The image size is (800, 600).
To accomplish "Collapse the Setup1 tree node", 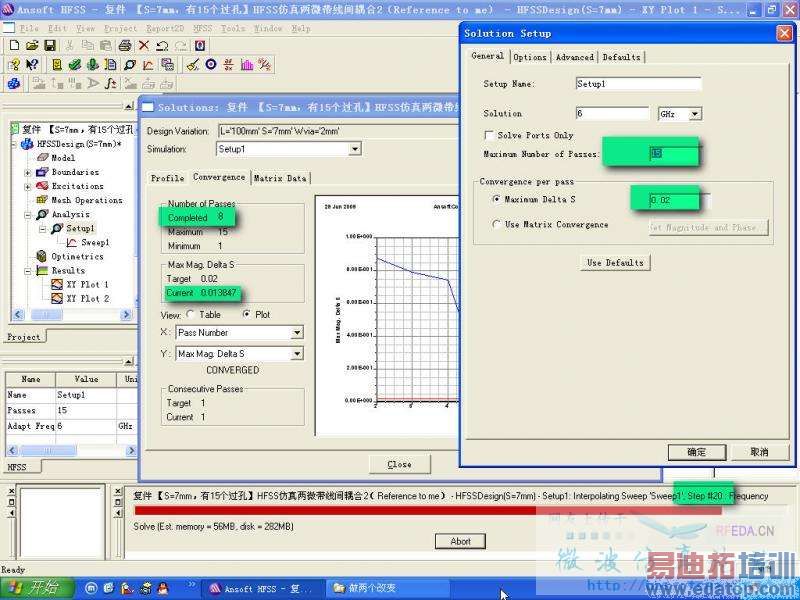I will click(x=43, y=229).
